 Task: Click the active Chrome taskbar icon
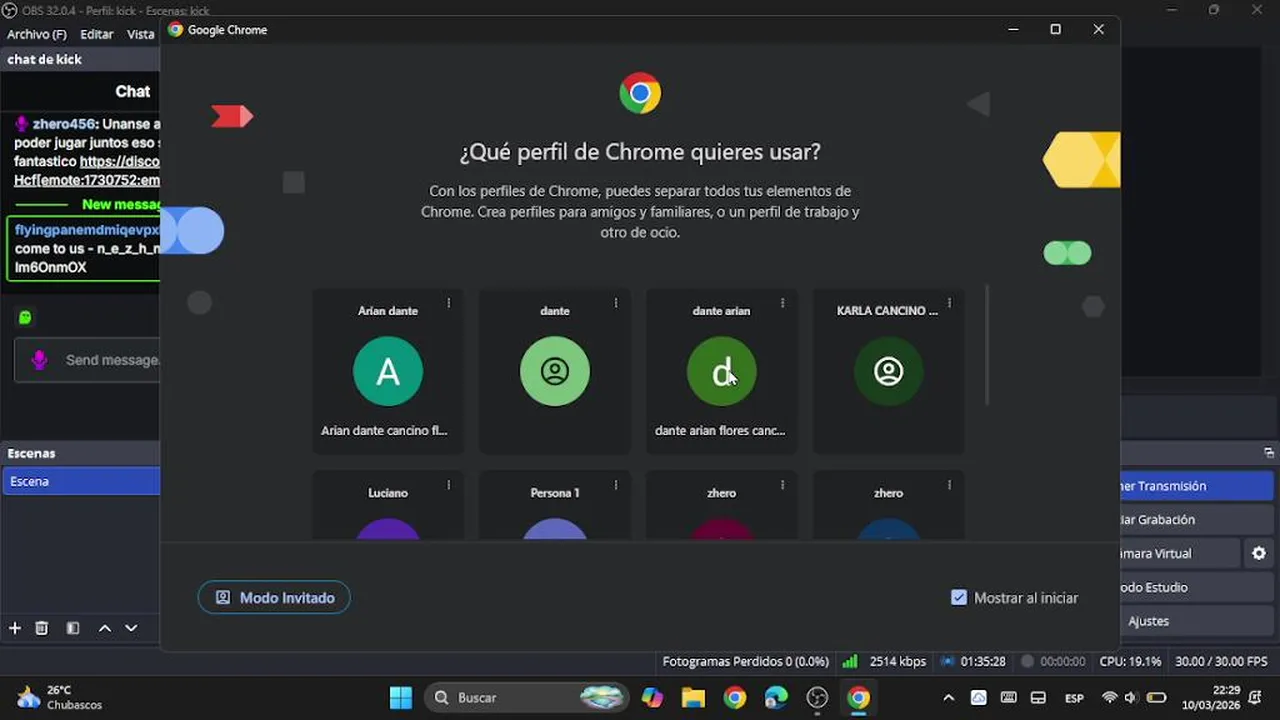[x=859, y=697]
